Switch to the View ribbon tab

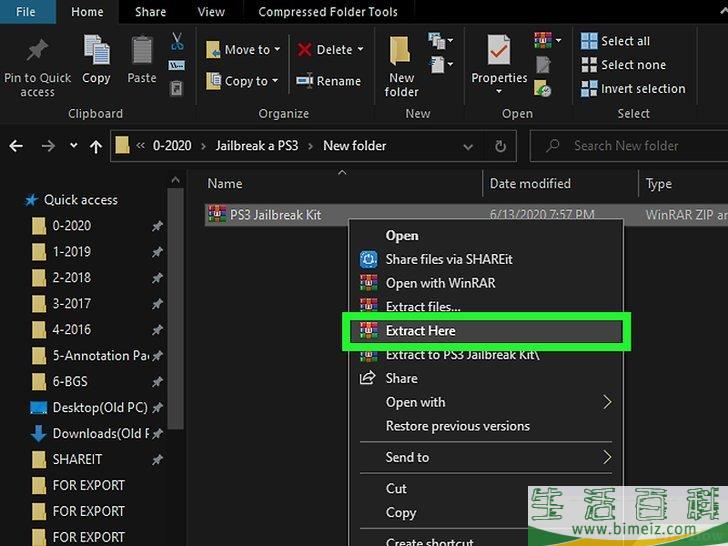(x=211, y=12)
